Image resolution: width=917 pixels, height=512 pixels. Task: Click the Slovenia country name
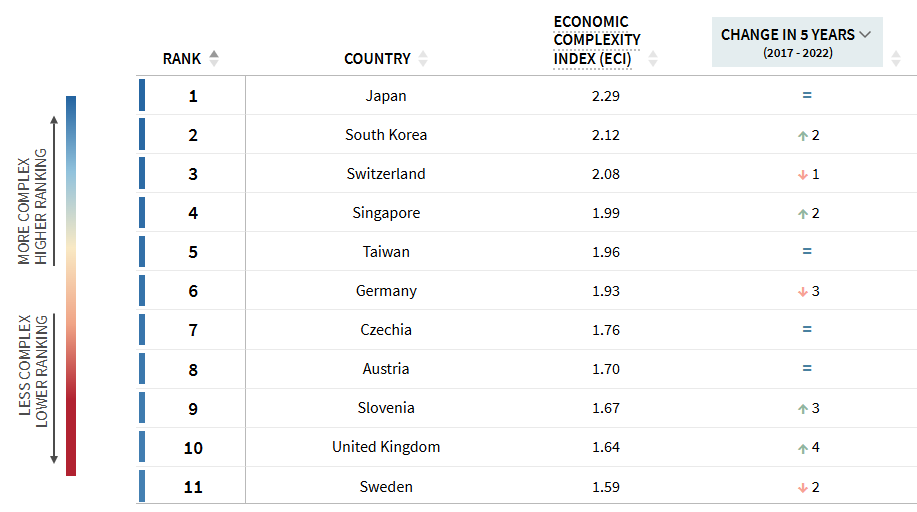coord(386,408)
